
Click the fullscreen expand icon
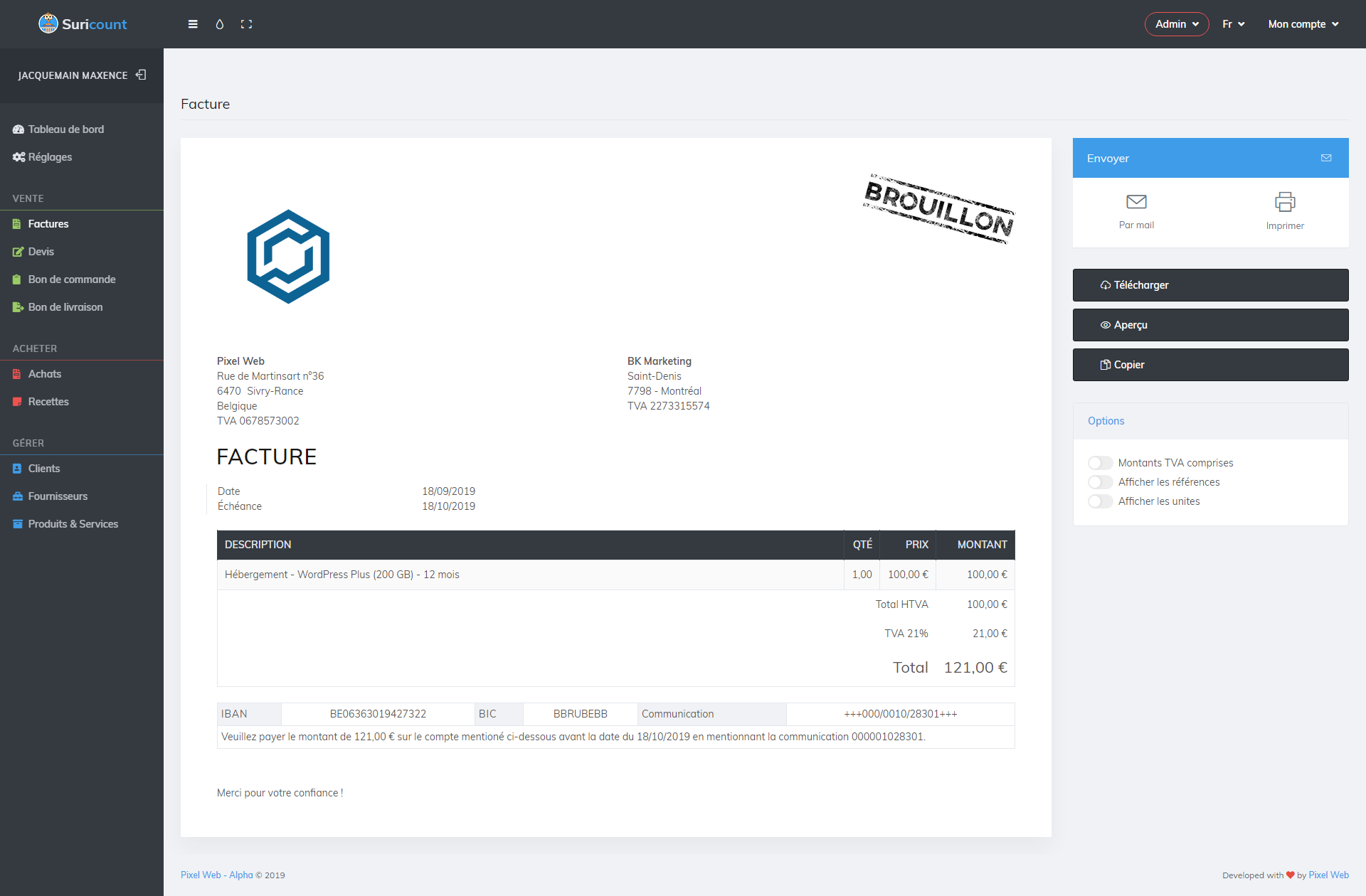tap(246, 24)
